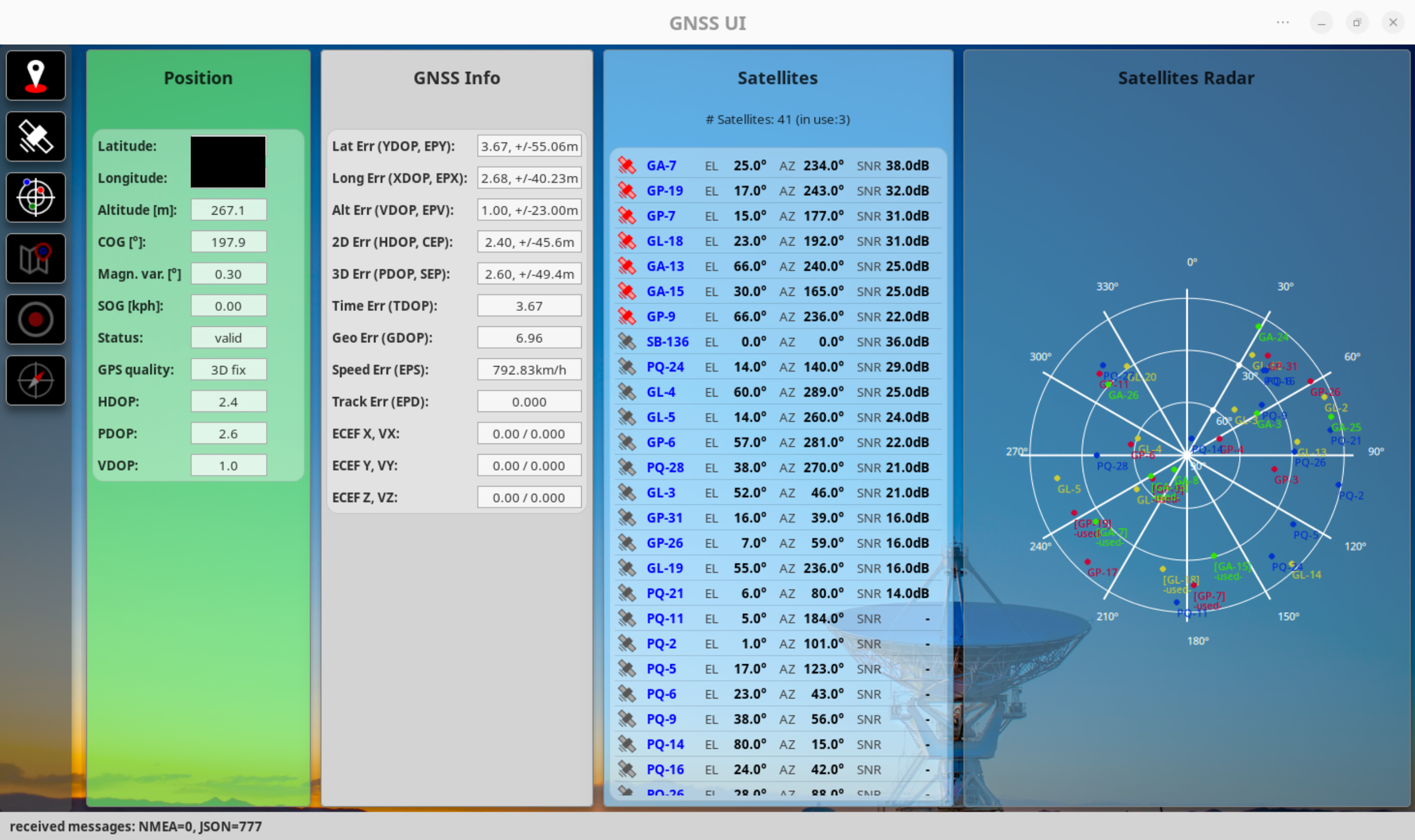
Task: Click the red satellite icon next to GA-7
Action: point(626,165)
